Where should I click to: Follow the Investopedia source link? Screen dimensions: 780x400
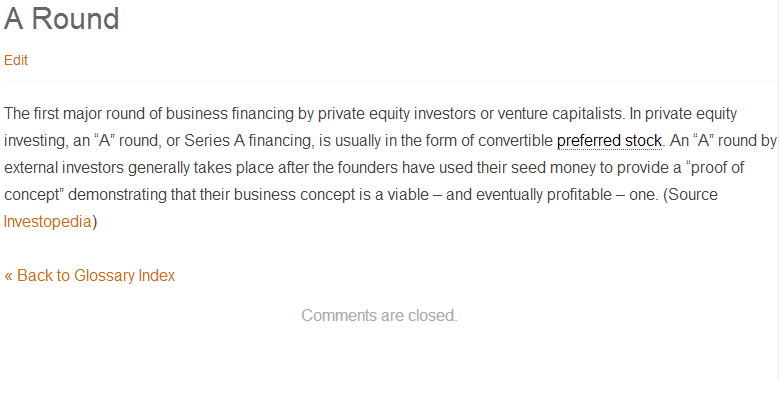(x=47, y=222)
